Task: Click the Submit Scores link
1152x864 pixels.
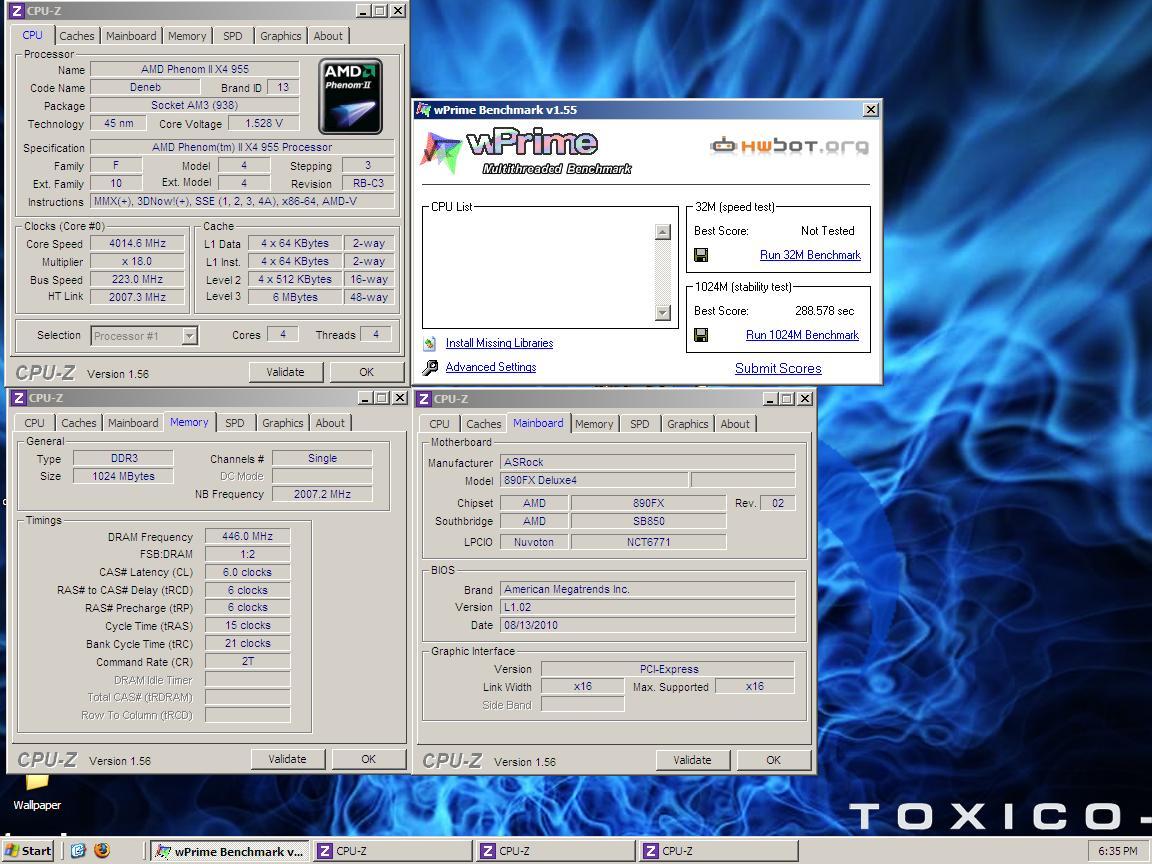Action: (x=778, y=369)
